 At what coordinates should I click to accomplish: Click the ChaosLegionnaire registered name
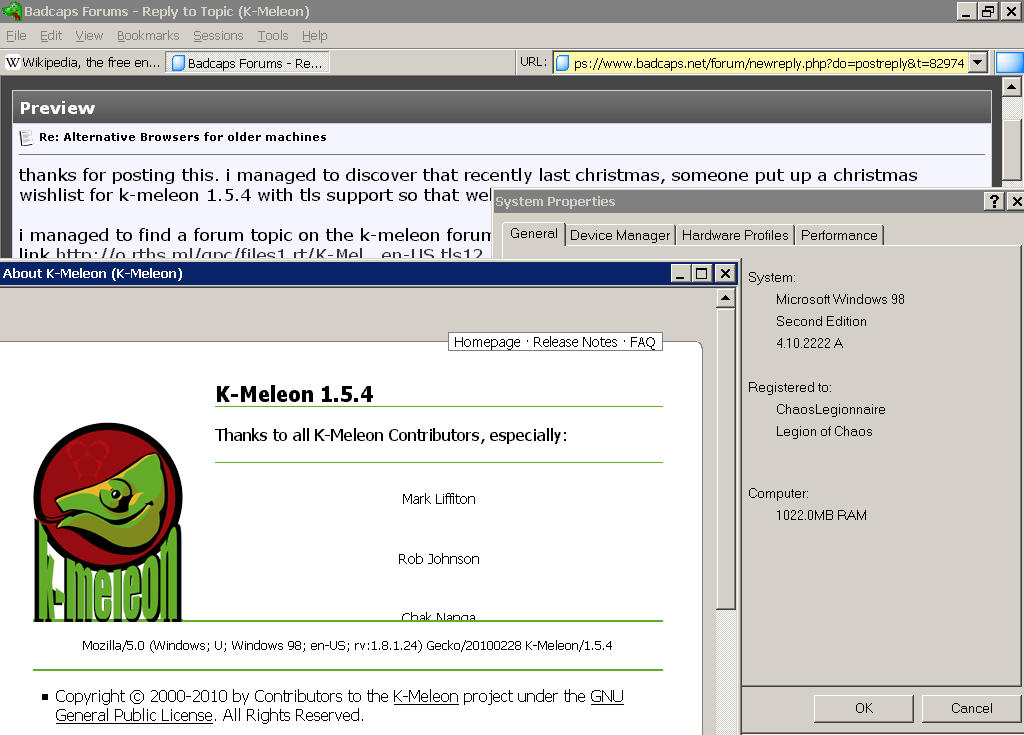point(830,410)
